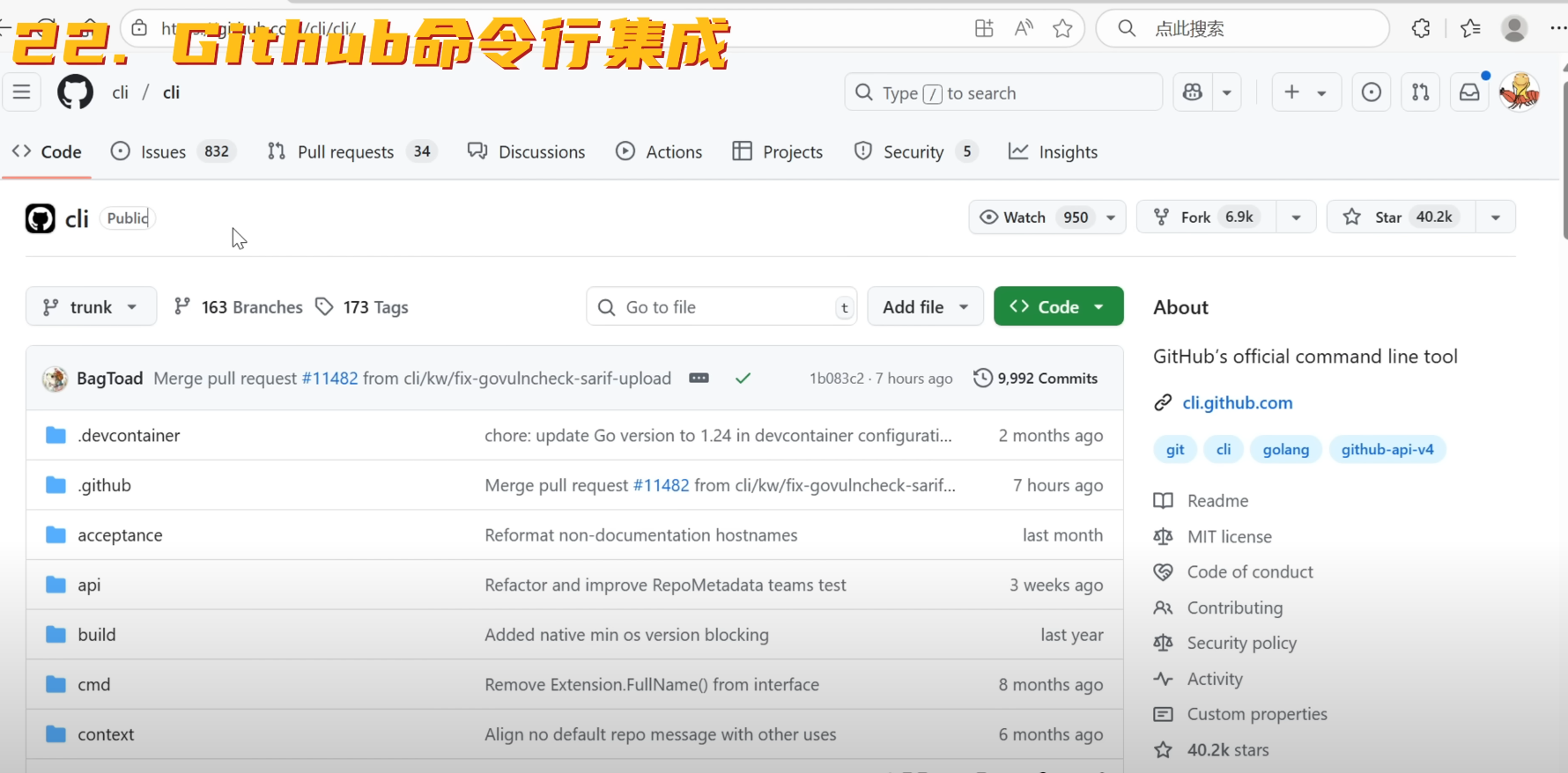Open the Insights tab
This screenshot has height=773, width=1568.
click(1054, 152)
